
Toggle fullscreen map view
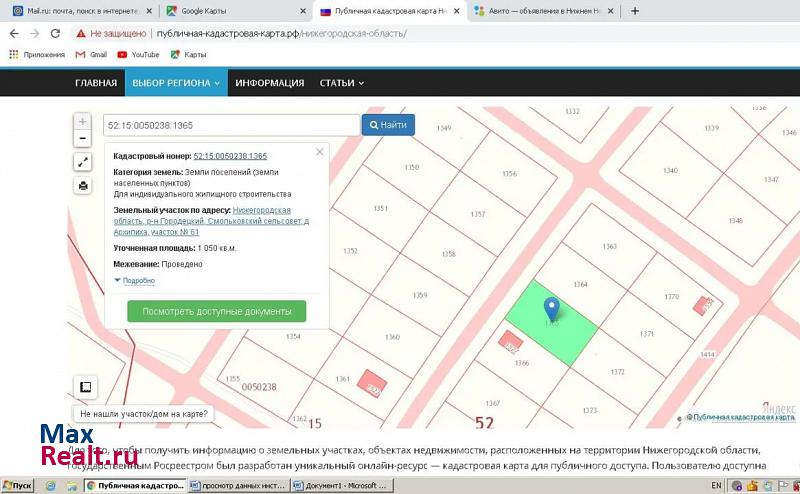(x=82, y=163)
